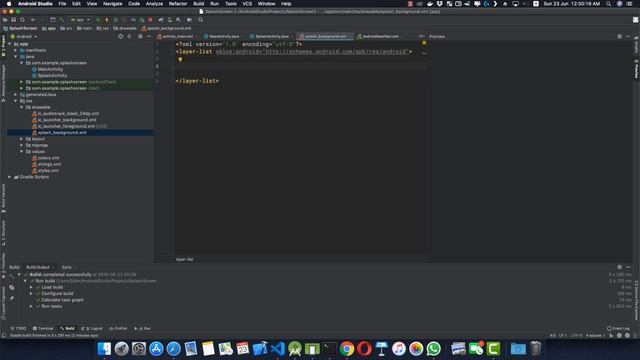Expand the manifests folder
Screen dimensions: 640x360
16,50
